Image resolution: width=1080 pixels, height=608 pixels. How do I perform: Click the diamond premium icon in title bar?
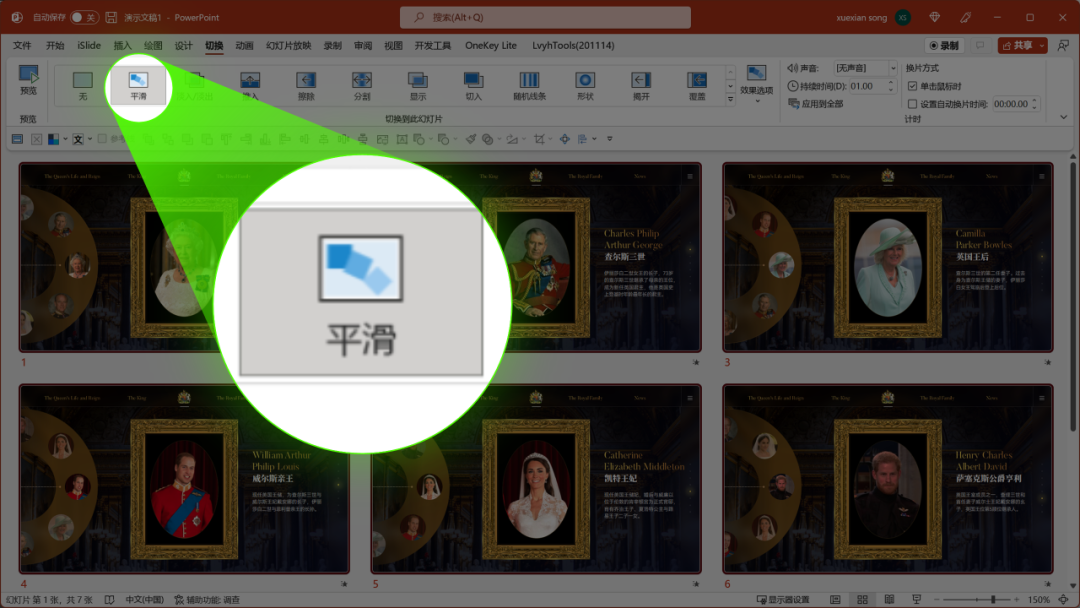pos(935,17)
